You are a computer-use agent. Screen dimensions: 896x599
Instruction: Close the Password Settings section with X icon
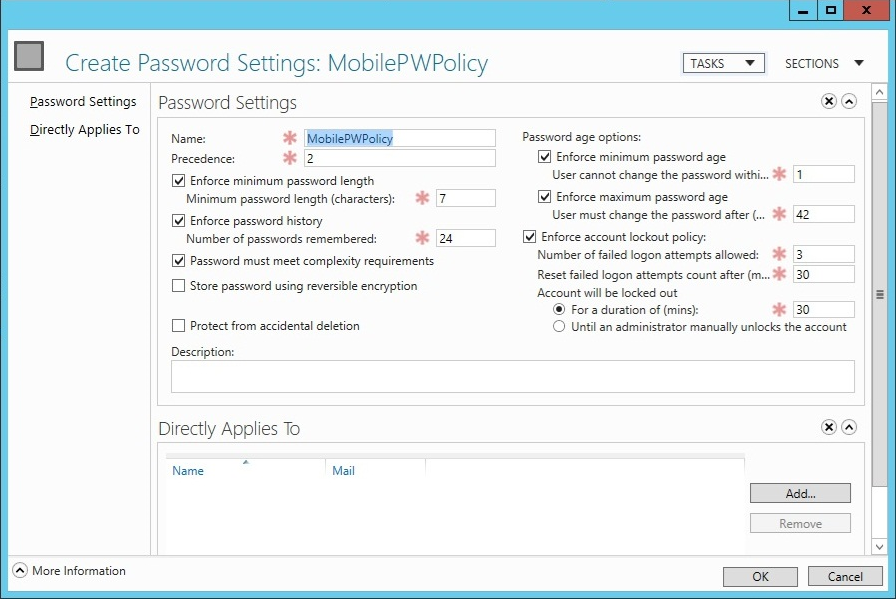pos(829,101)
